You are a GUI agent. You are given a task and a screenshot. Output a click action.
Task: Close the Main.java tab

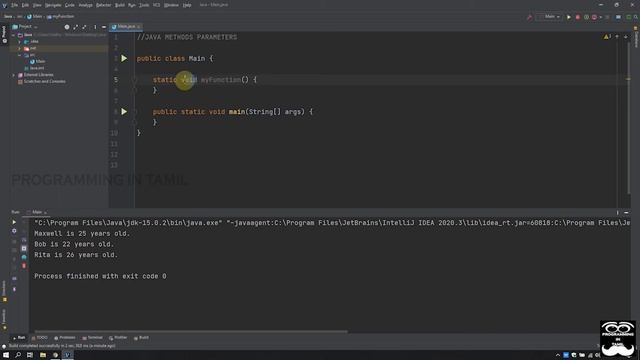[x=139, y=27]
